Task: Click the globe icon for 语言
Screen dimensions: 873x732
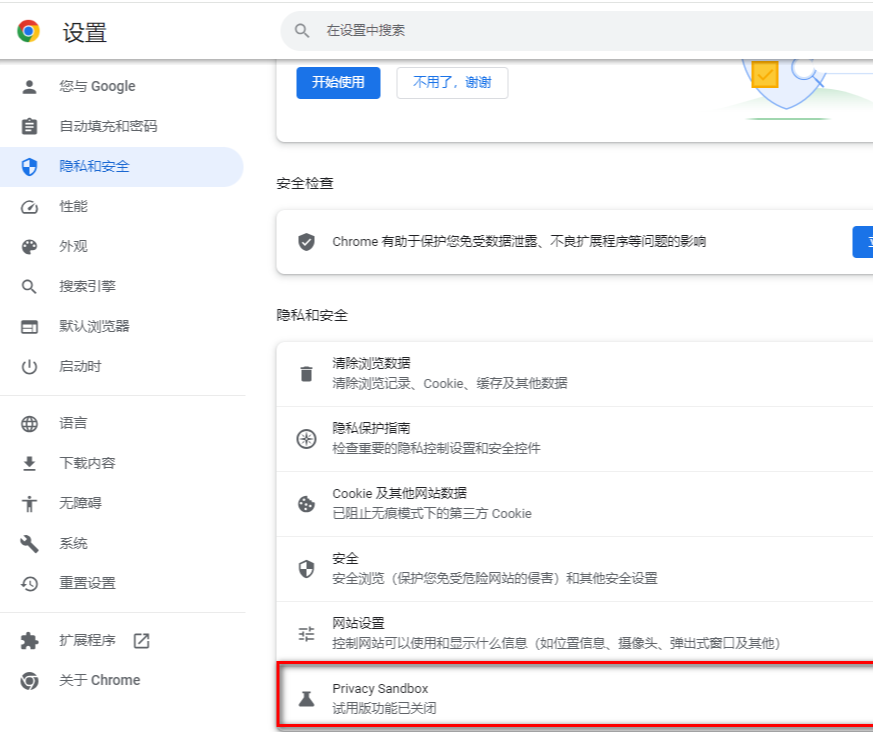Action: coord(30,424)
